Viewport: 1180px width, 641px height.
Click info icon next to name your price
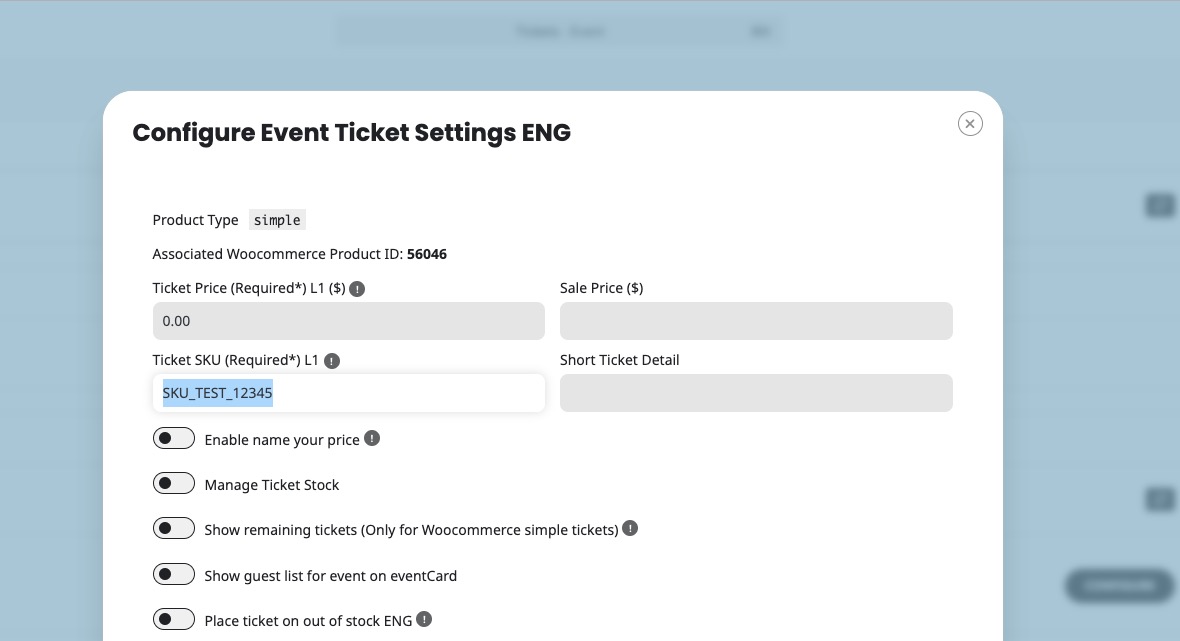[372, 438]
